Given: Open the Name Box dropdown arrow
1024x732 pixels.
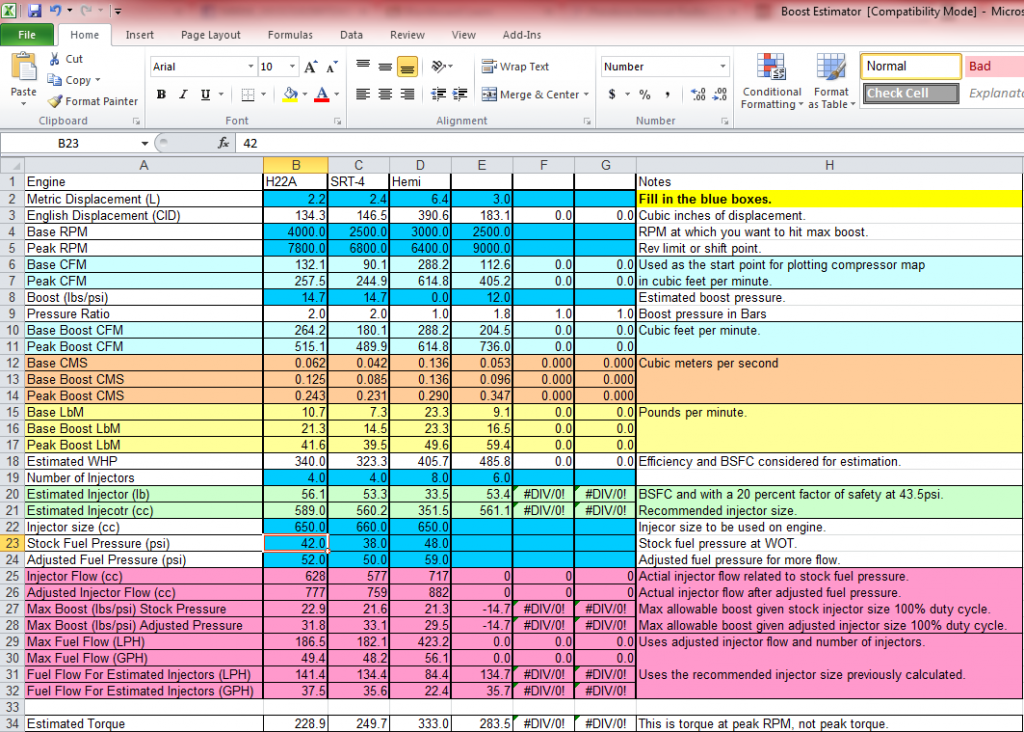Looking at the screenshot, I should [145, 143].
